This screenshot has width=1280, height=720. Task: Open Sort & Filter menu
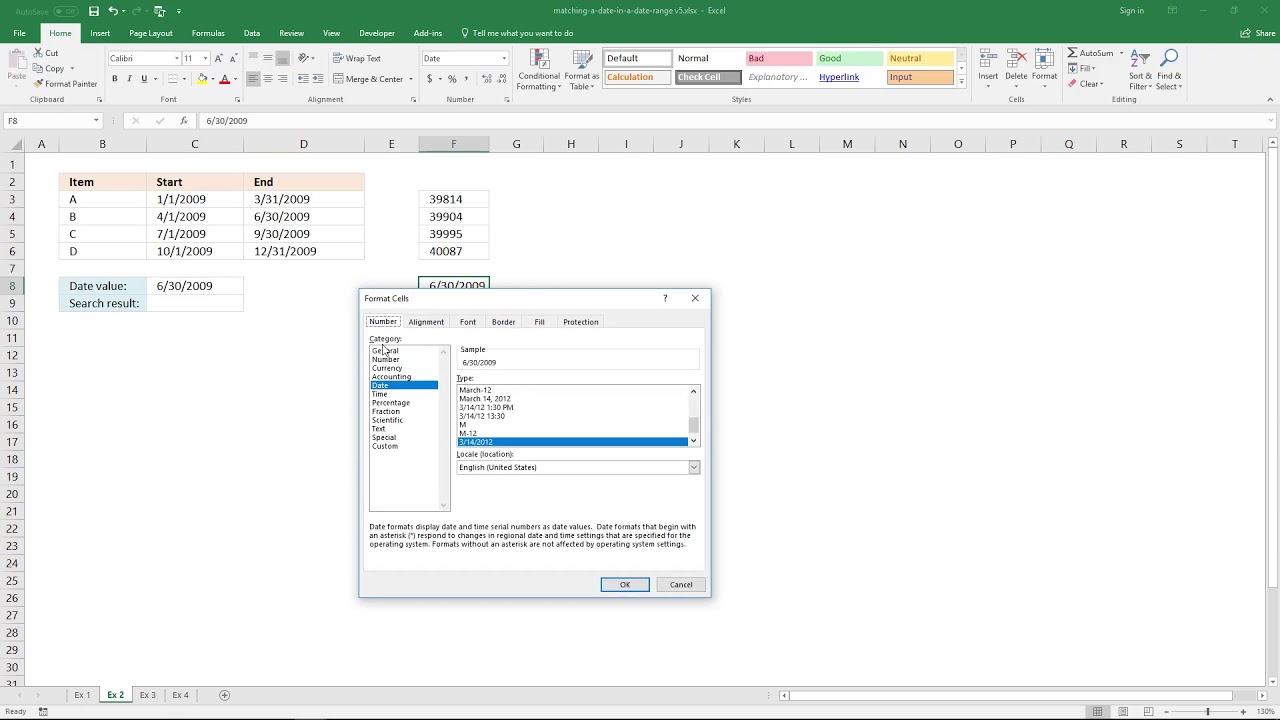[x=1140, y=68]
